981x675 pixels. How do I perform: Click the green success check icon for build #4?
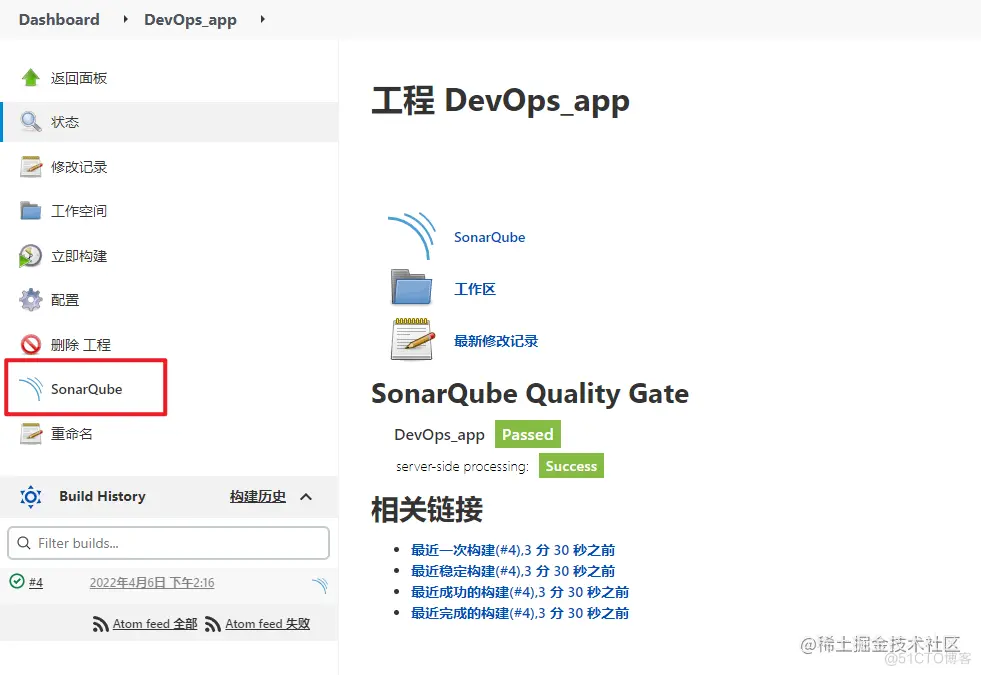pos(17,581)
